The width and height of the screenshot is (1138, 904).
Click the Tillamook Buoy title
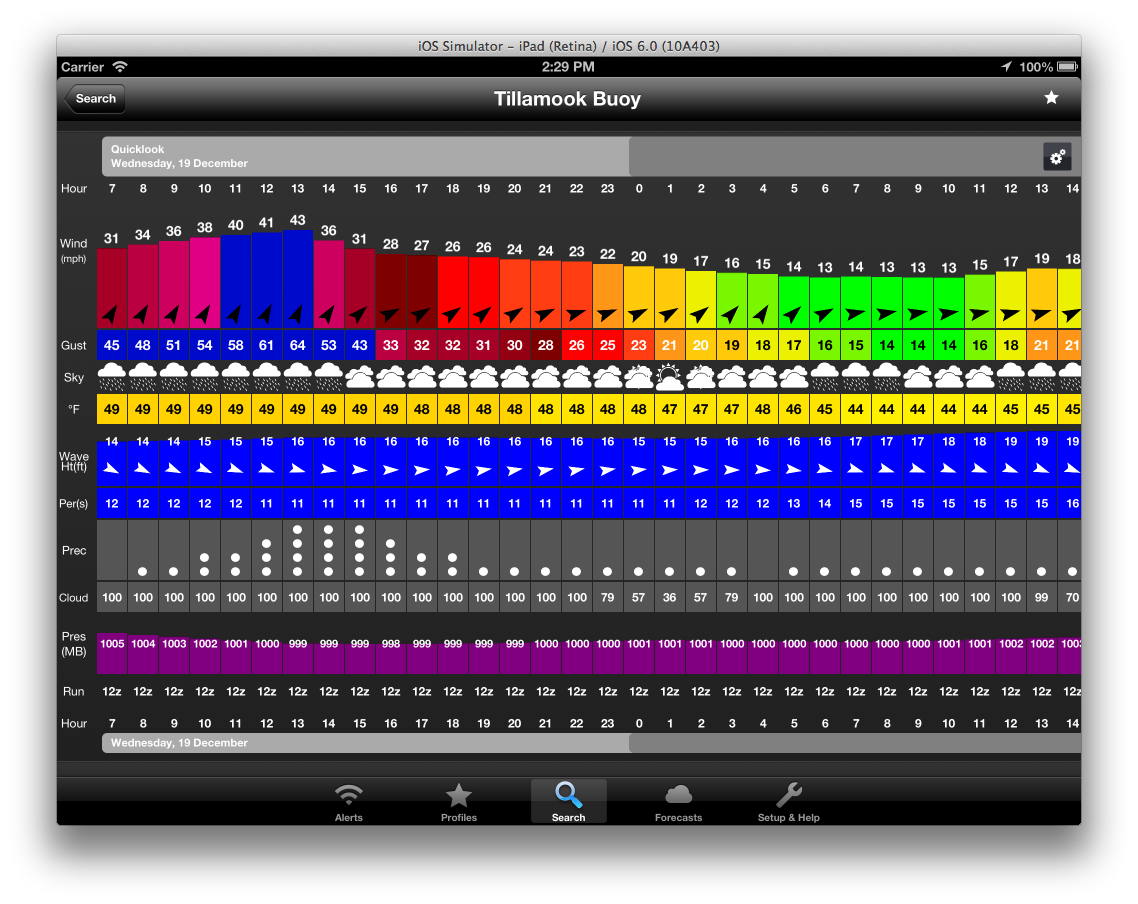pyautogui.click(x=567, y=99)
